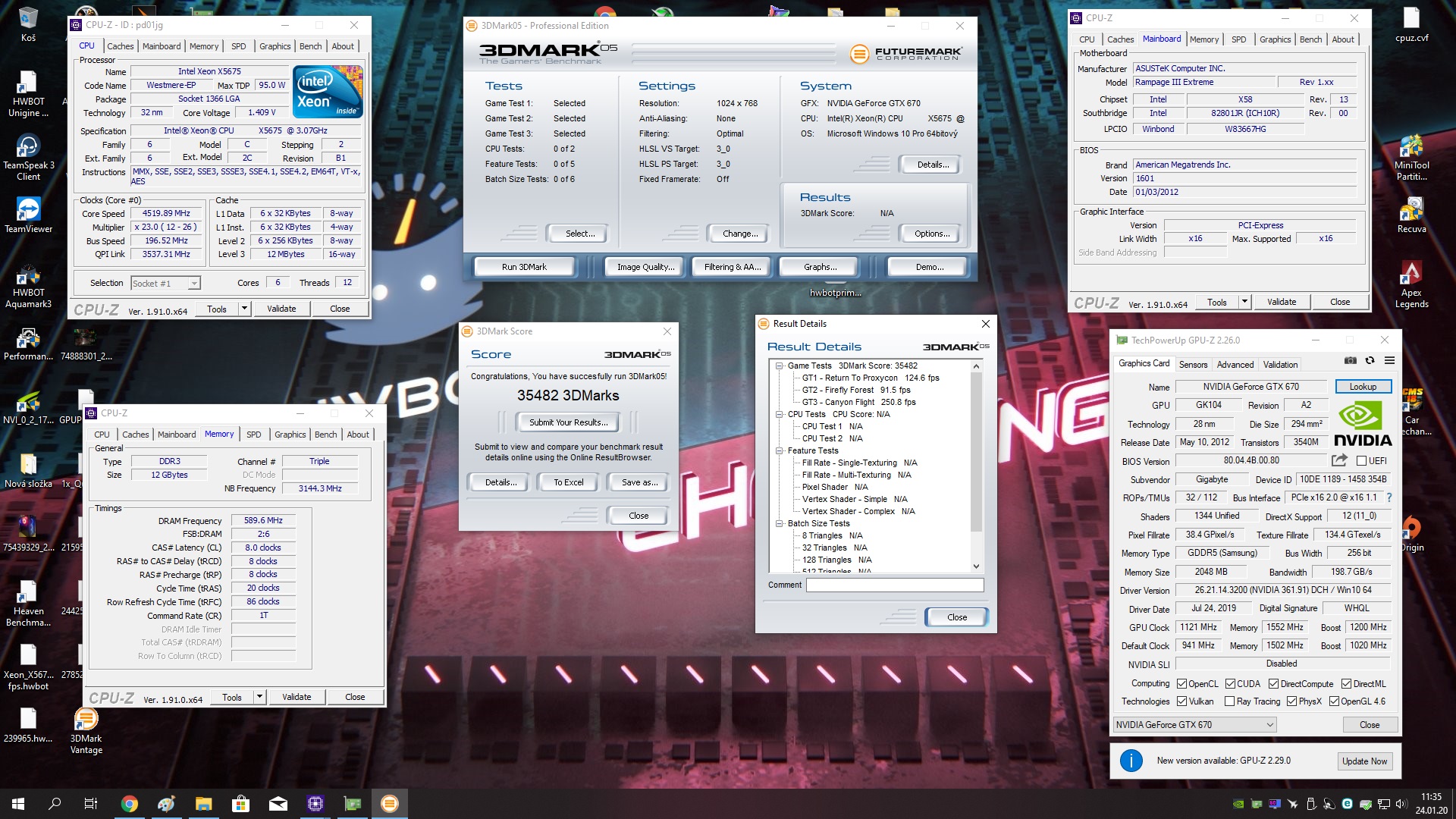Image resolution: width=1456 pixels, height=819 pixels.
Task: Click the GPU-Z BIOS export share icon
Action: [x=1339, y=460]
